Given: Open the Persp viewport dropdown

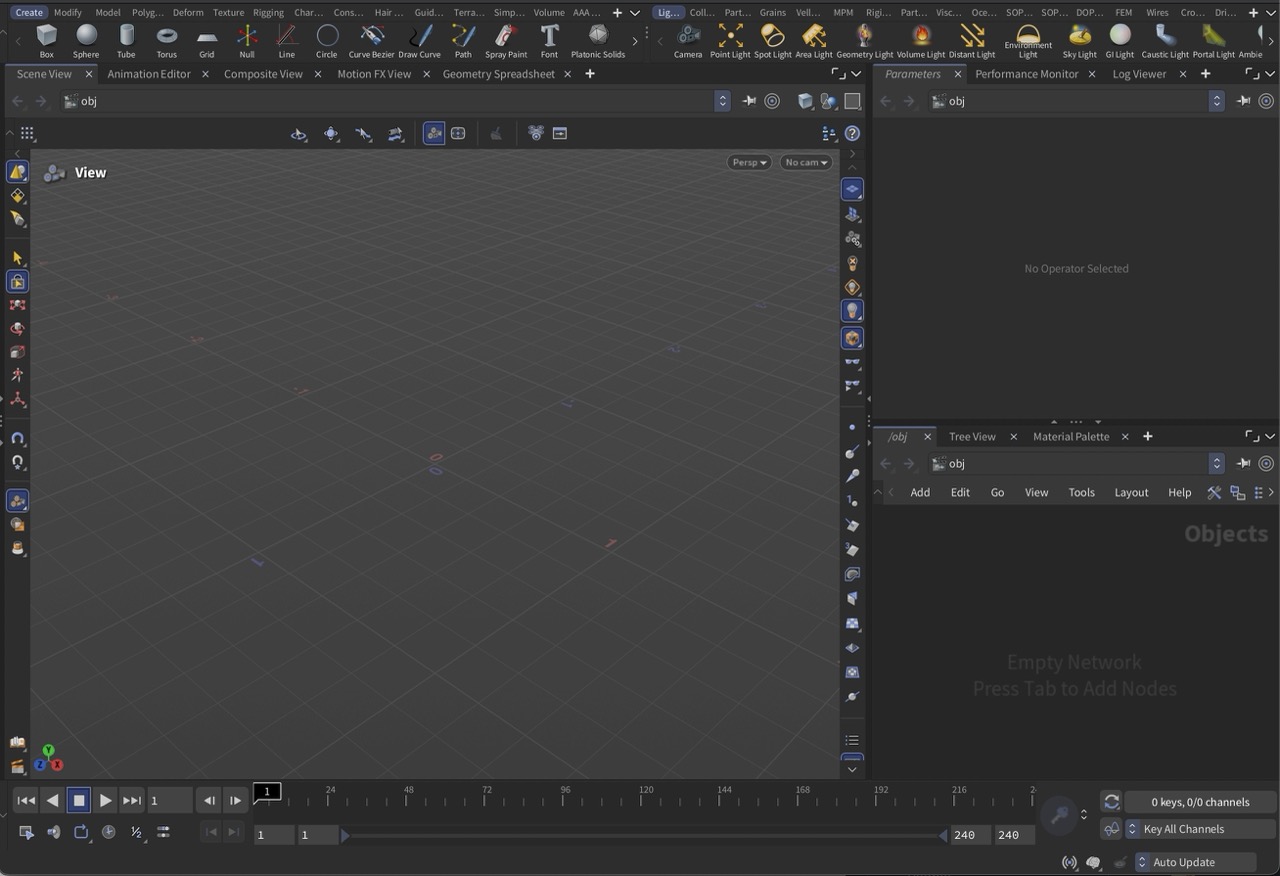Looking at the screenshot, I should click(749, 162).
